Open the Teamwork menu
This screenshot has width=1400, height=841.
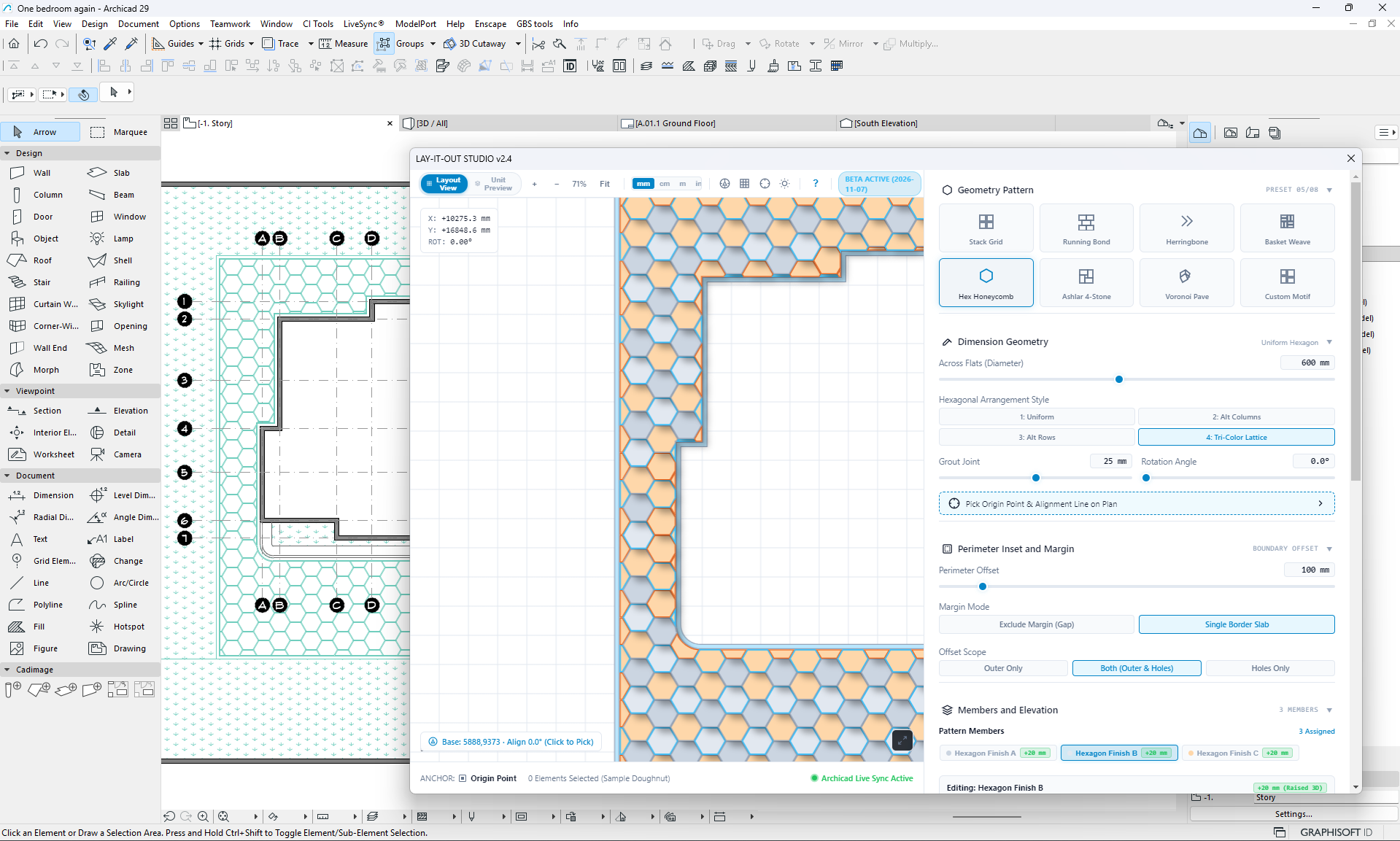coord(230,24)
